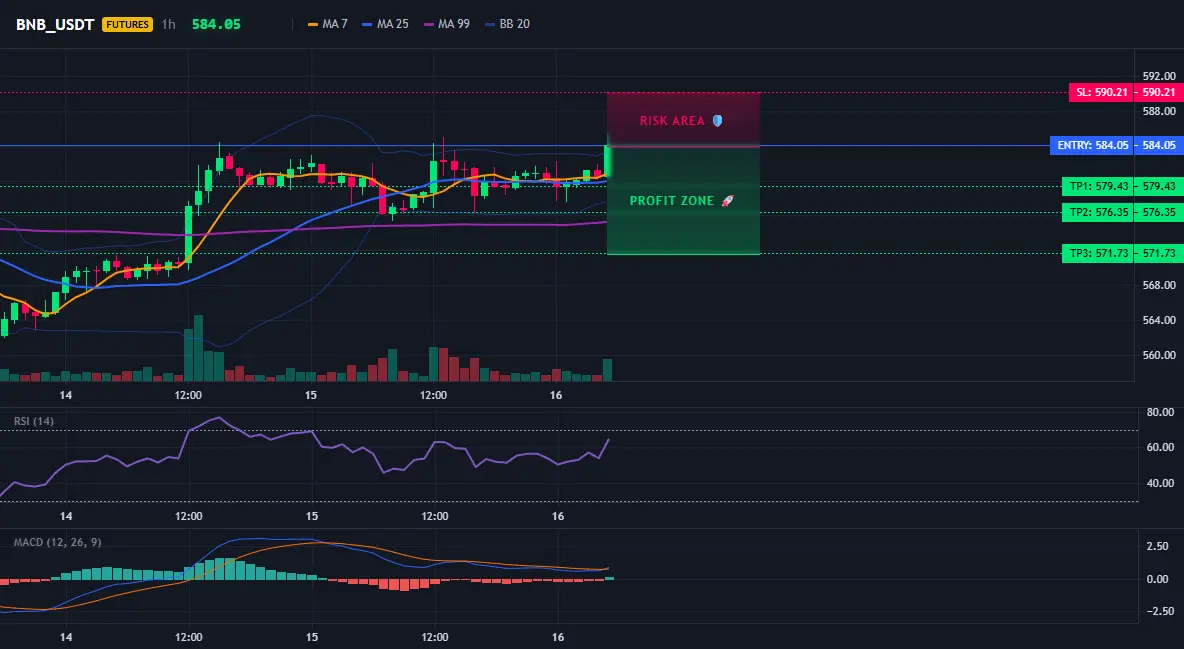Click the BB 20 legend entry
The image size is (1184, 649).
507,24
